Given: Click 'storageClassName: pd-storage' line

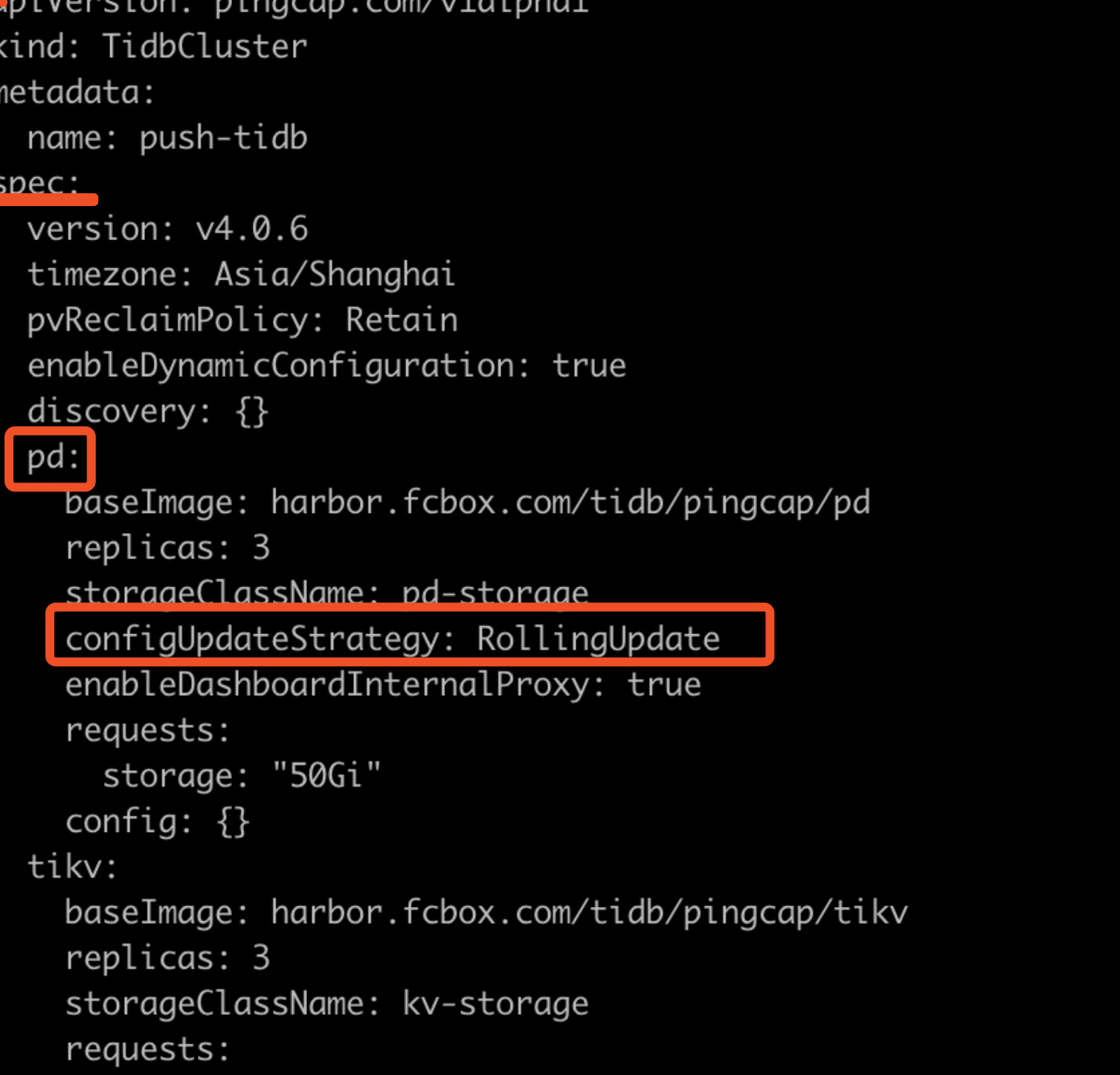Looking at the screenshot, I should 326,594.
